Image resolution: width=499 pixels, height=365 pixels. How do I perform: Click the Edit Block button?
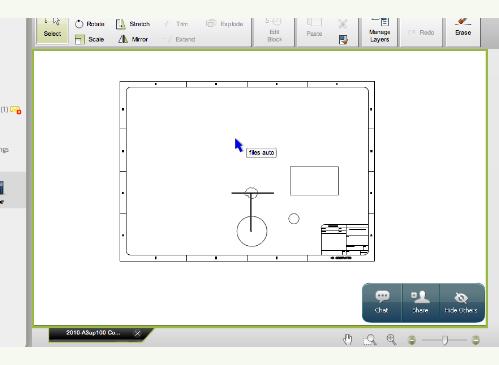(274, 31)
